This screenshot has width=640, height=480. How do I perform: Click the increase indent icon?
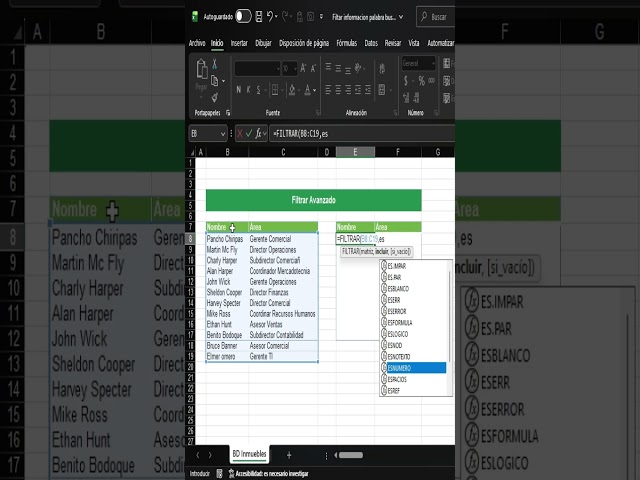[x=368, y=89]
